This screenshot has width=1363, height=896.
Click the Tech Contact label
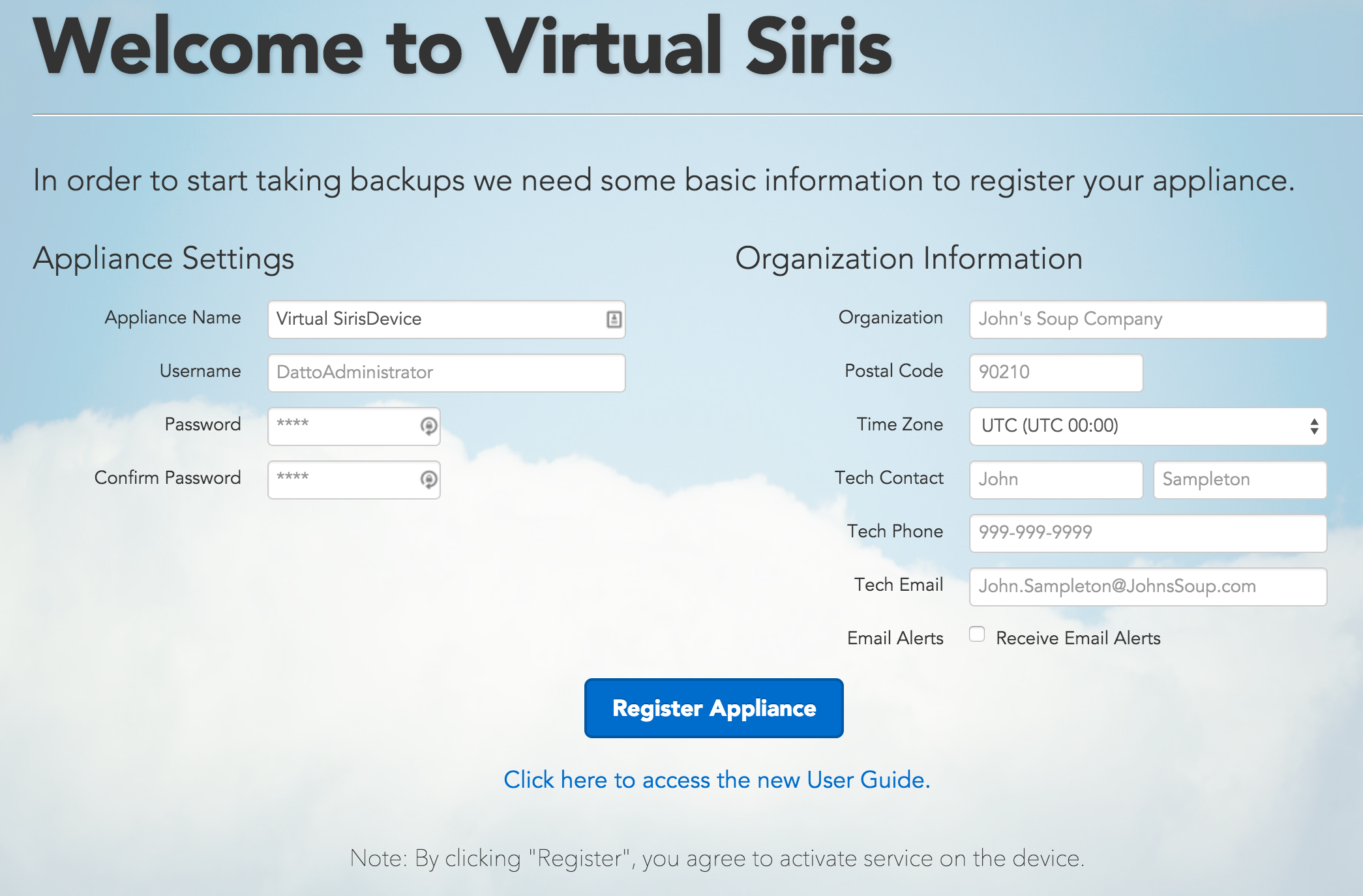pyautogui.click(x=889, y=477)
